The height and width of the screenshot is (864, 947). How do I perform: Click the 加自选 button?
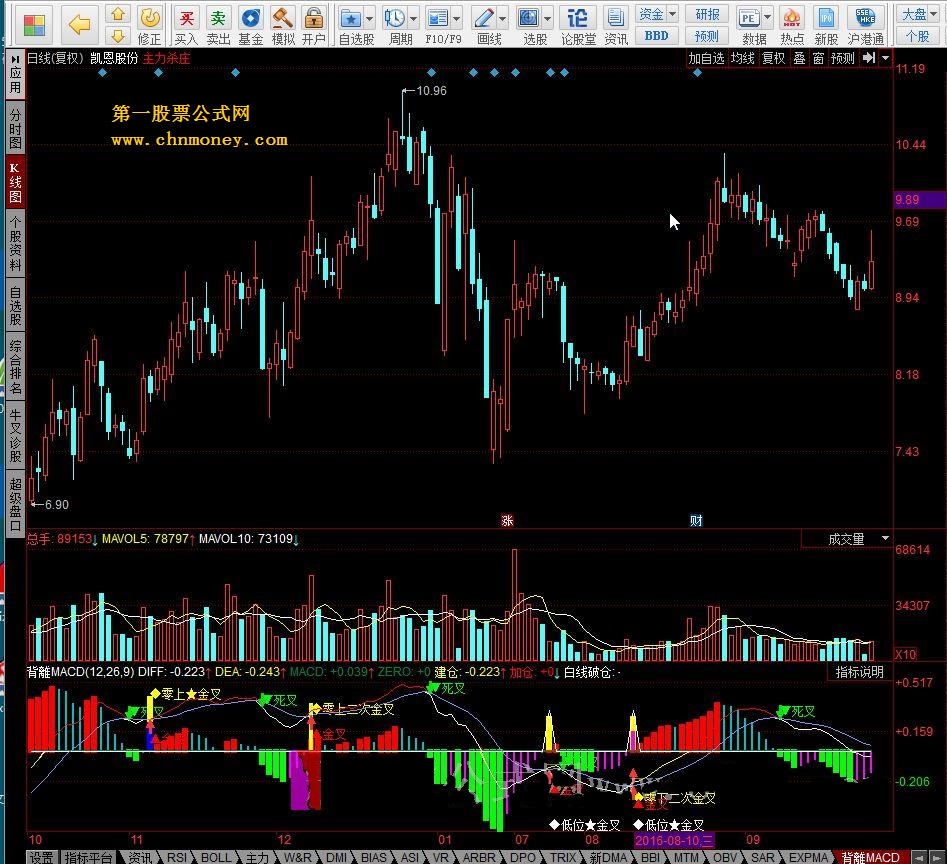pos(706,58)
